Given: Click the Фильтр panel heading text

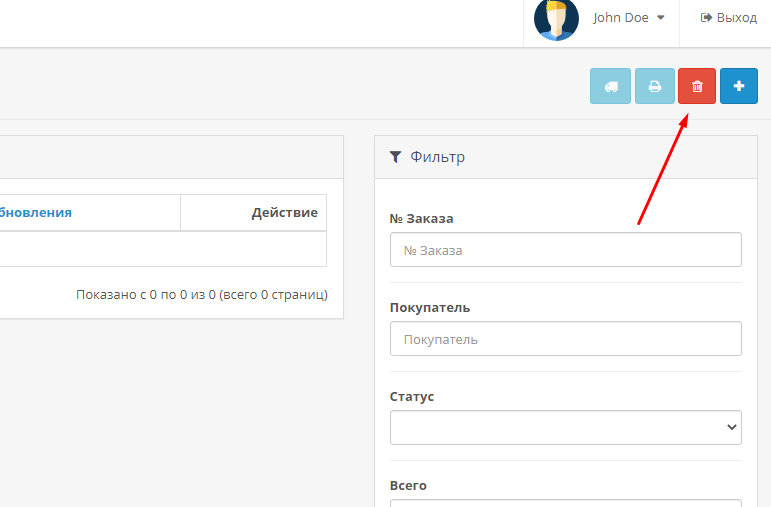Looking at the screenshot, I should tap(437, 157).
